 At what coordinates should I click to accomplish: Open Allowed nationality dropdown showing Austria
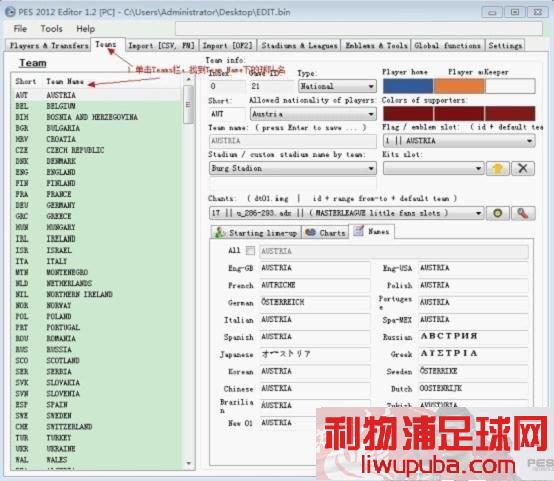click(x=313, y=114)
